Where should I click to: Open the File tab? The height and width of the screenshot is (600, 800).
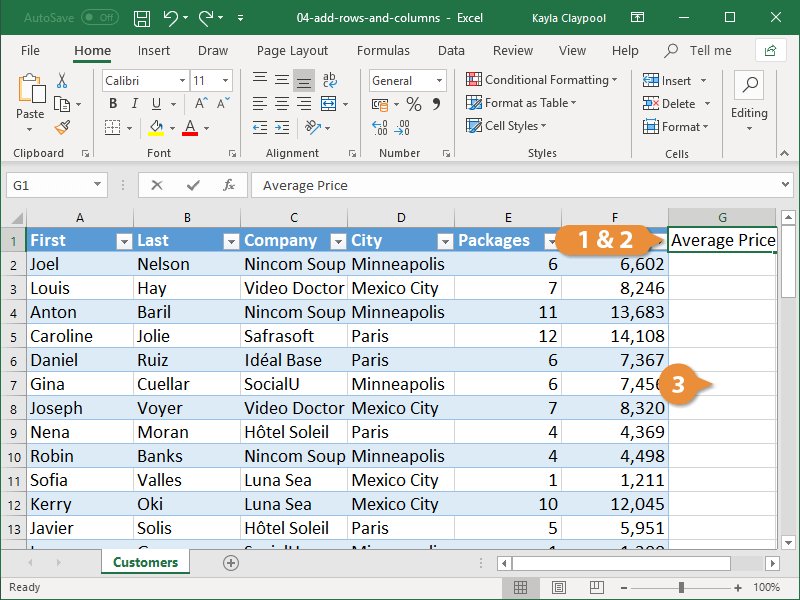(x=30, y=51)
